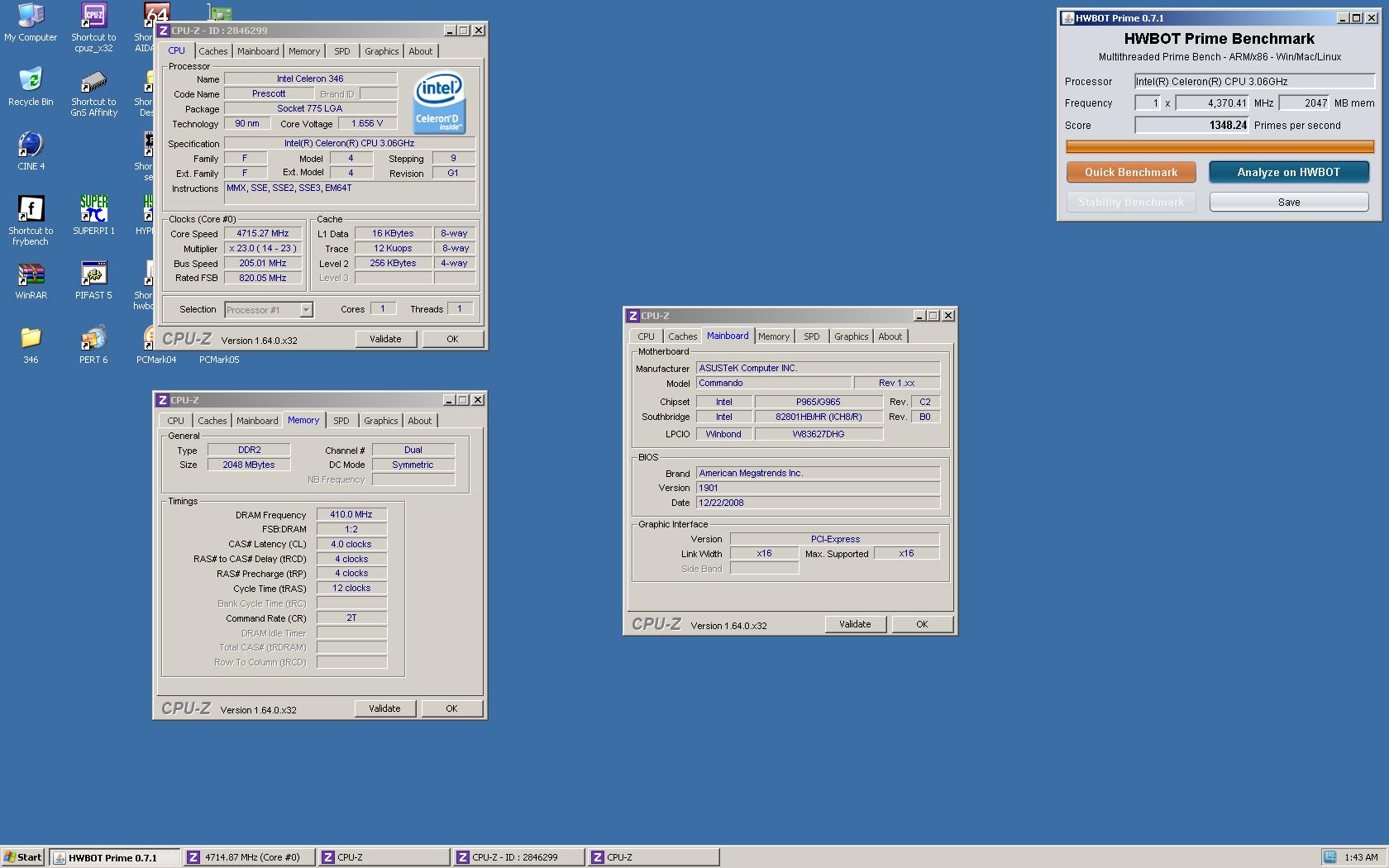Open Mainboard tab in CPU-Z ID window
Screen dimensions: 1389x868
point(258,51)
